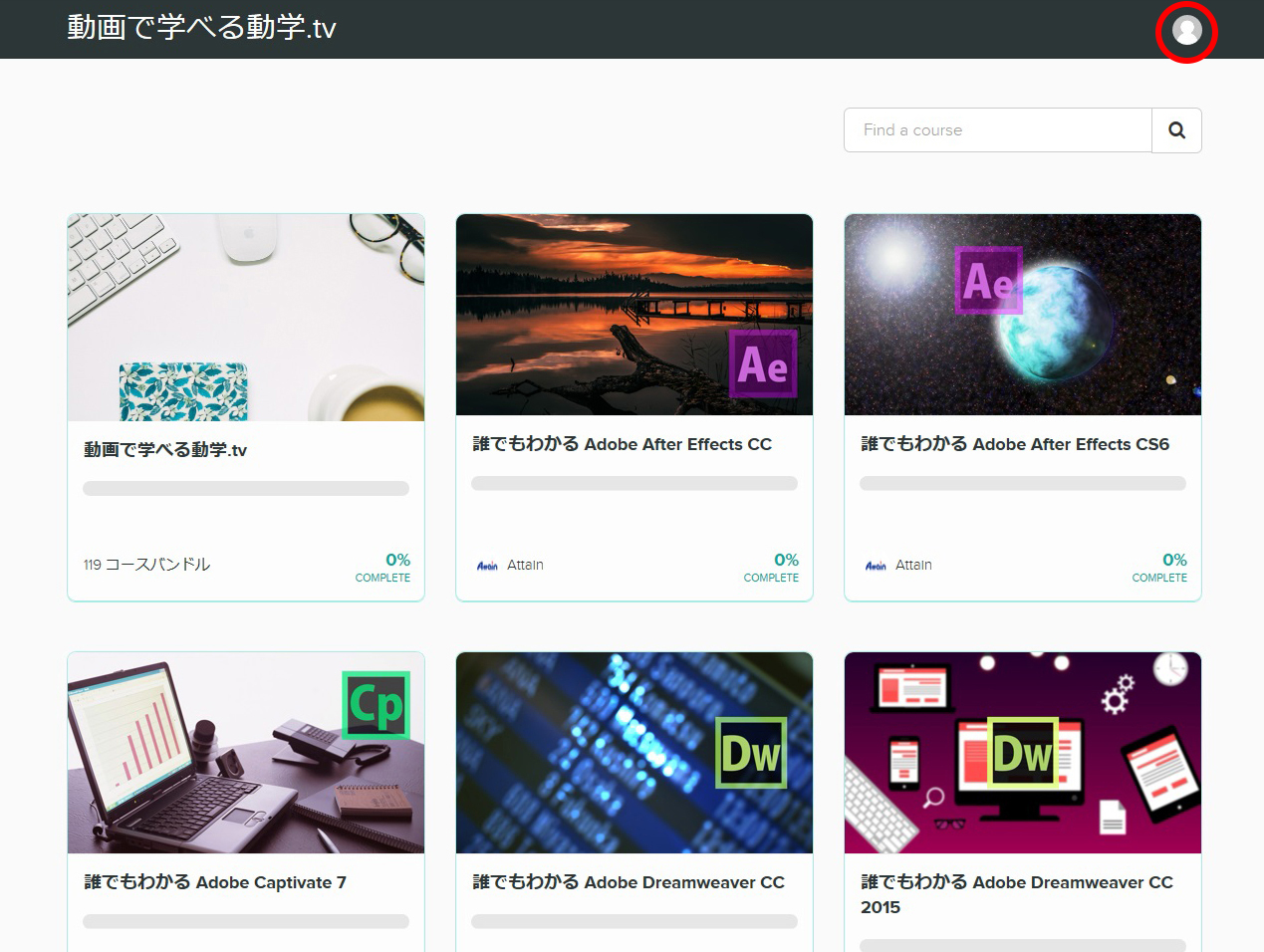Open Dreamweaver CC blurred code thumbnail
Image resolution: width=1264 pixels, height=952 pixels.
[634, 753]
